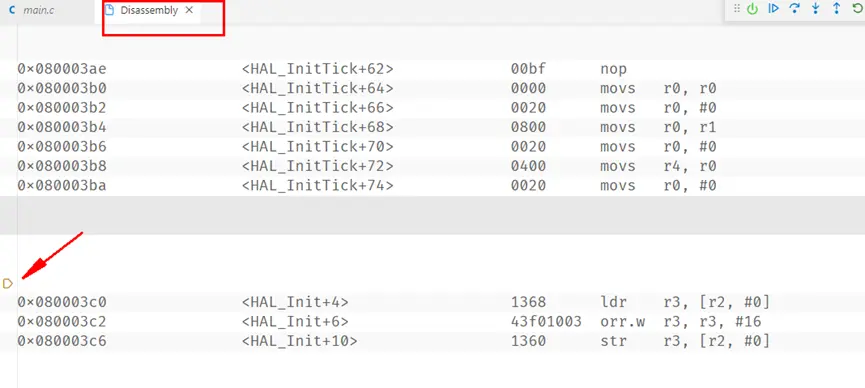Select the Disassembly tab

149,10
